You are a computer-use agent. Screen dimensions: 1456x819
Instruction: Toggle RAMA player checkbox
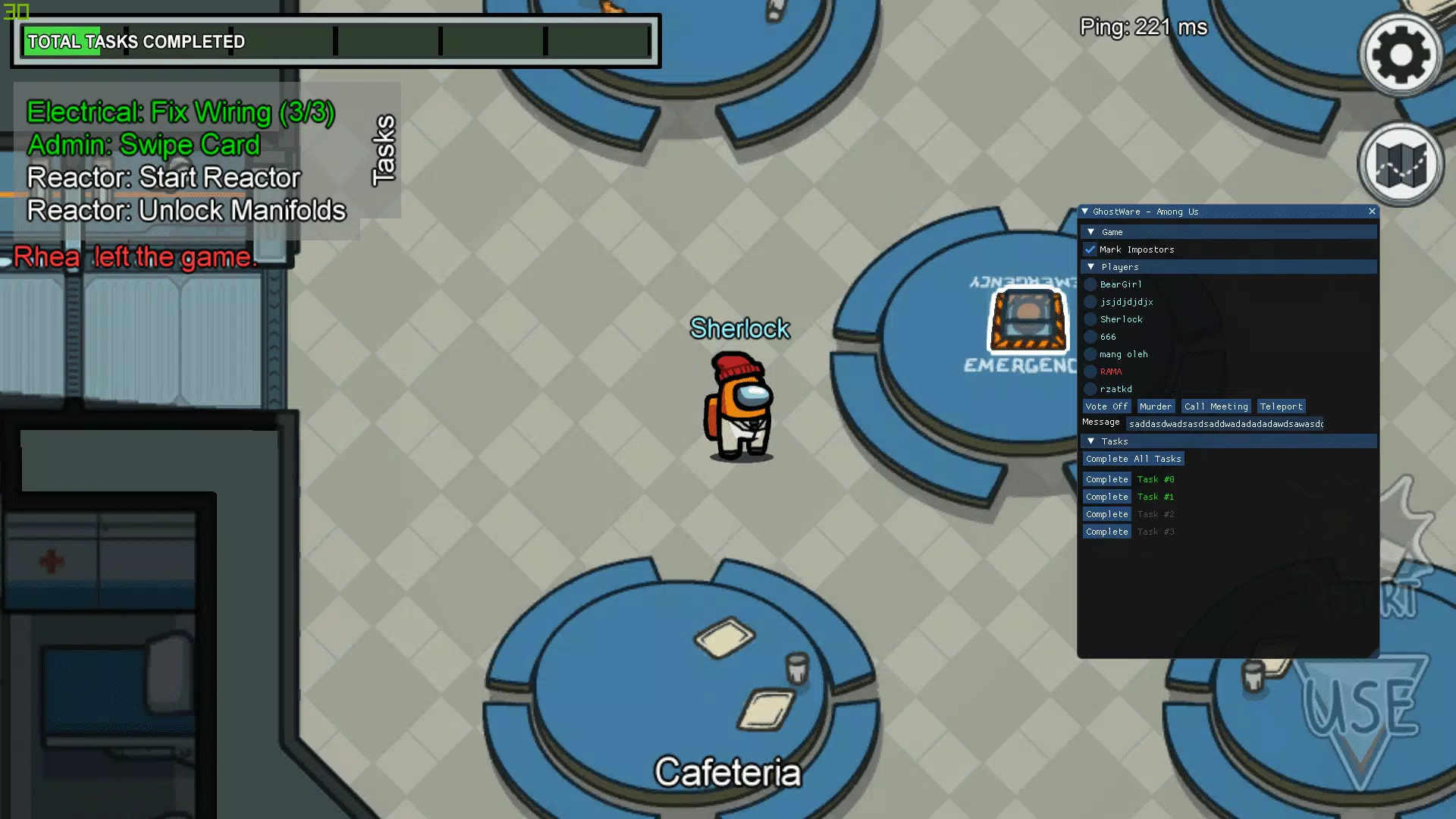1090,371
